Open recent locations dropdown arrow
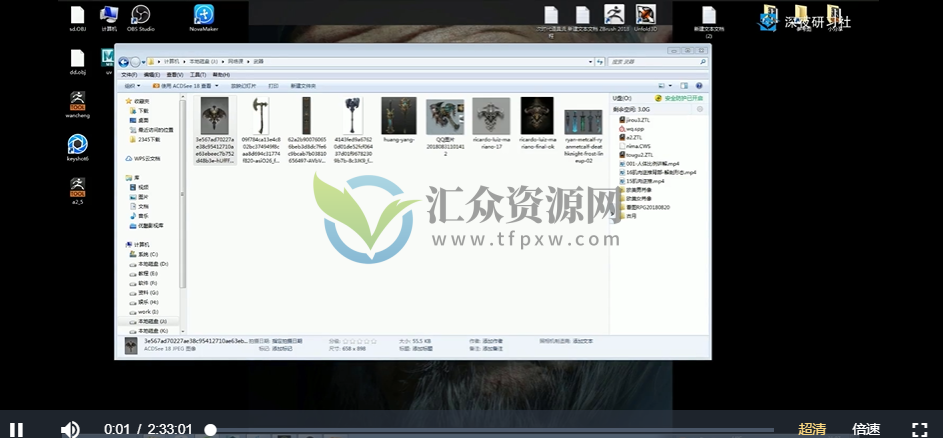The image size is (943, 438). [x=143, y=62]
